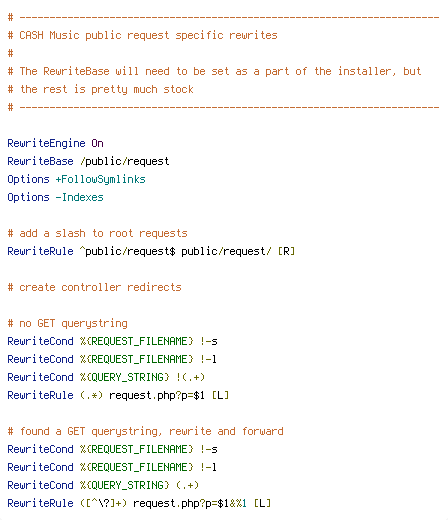The height and width of the screenshot is (520, 448).
Task: Click the +FollowSymlinks option text
Action: tap(100, 179)
